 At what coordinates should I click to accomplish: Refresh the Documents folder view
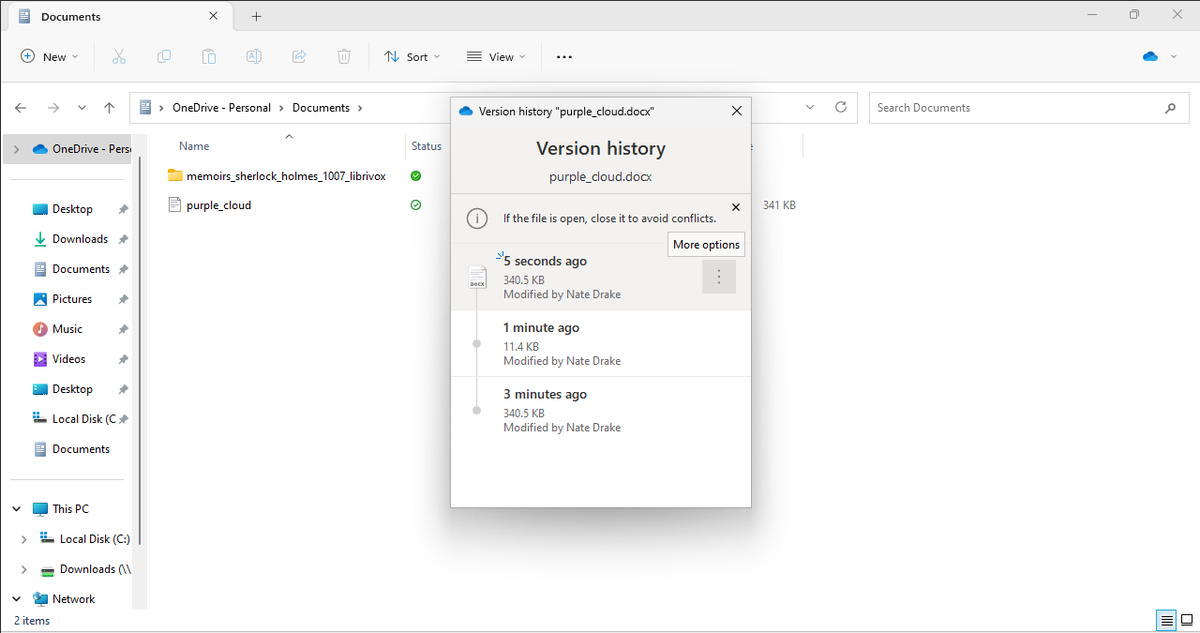pyautogui.click(x=840, y=107)
